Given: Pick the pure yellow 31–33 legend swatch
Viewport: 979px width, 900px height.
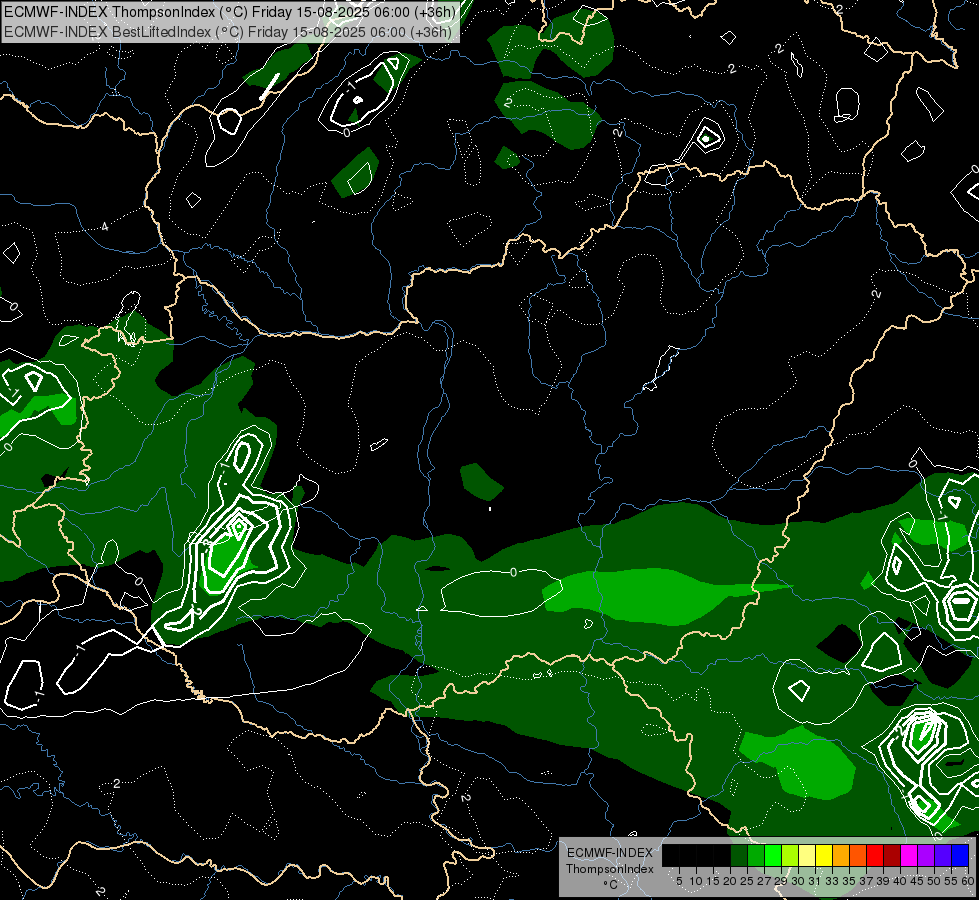Looking at the screenshot, I should pos(824,855).
